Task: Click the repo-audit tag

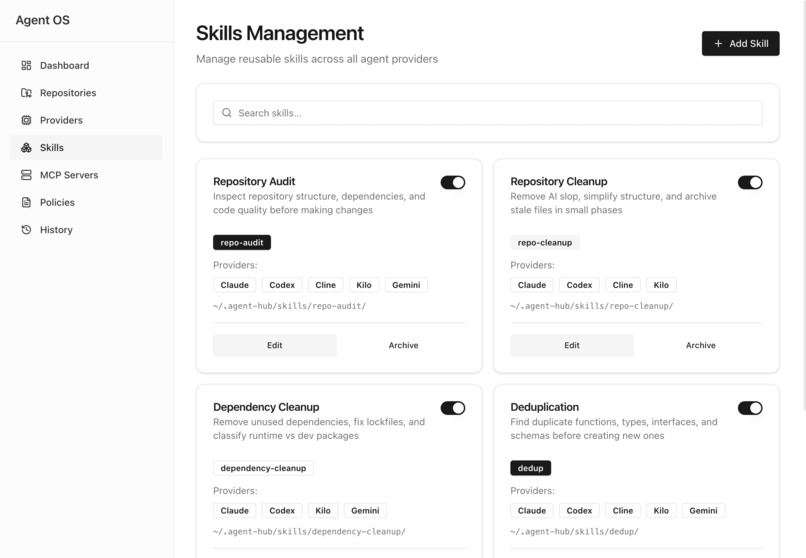Action: pyautogui.click(x=242, y=243)
